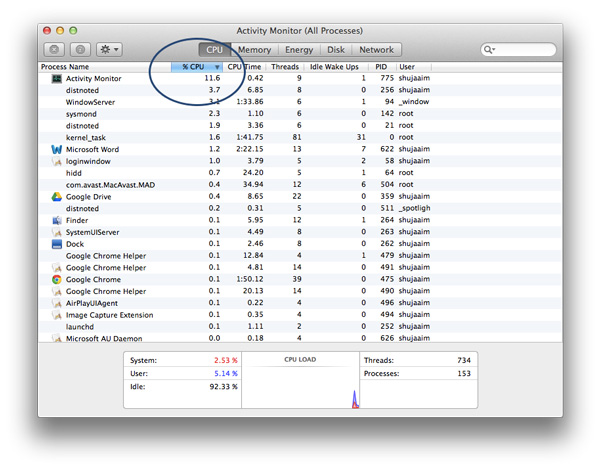Click the Microsoft Word process icon
The width and height of the screenshot is (600, 469).
57,150
